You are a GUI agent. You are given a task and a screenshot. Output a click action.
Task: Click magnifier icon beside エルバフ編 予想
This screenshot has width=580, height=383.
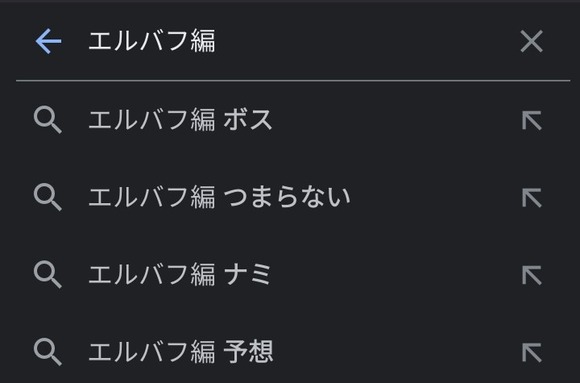tap(48, 352)
